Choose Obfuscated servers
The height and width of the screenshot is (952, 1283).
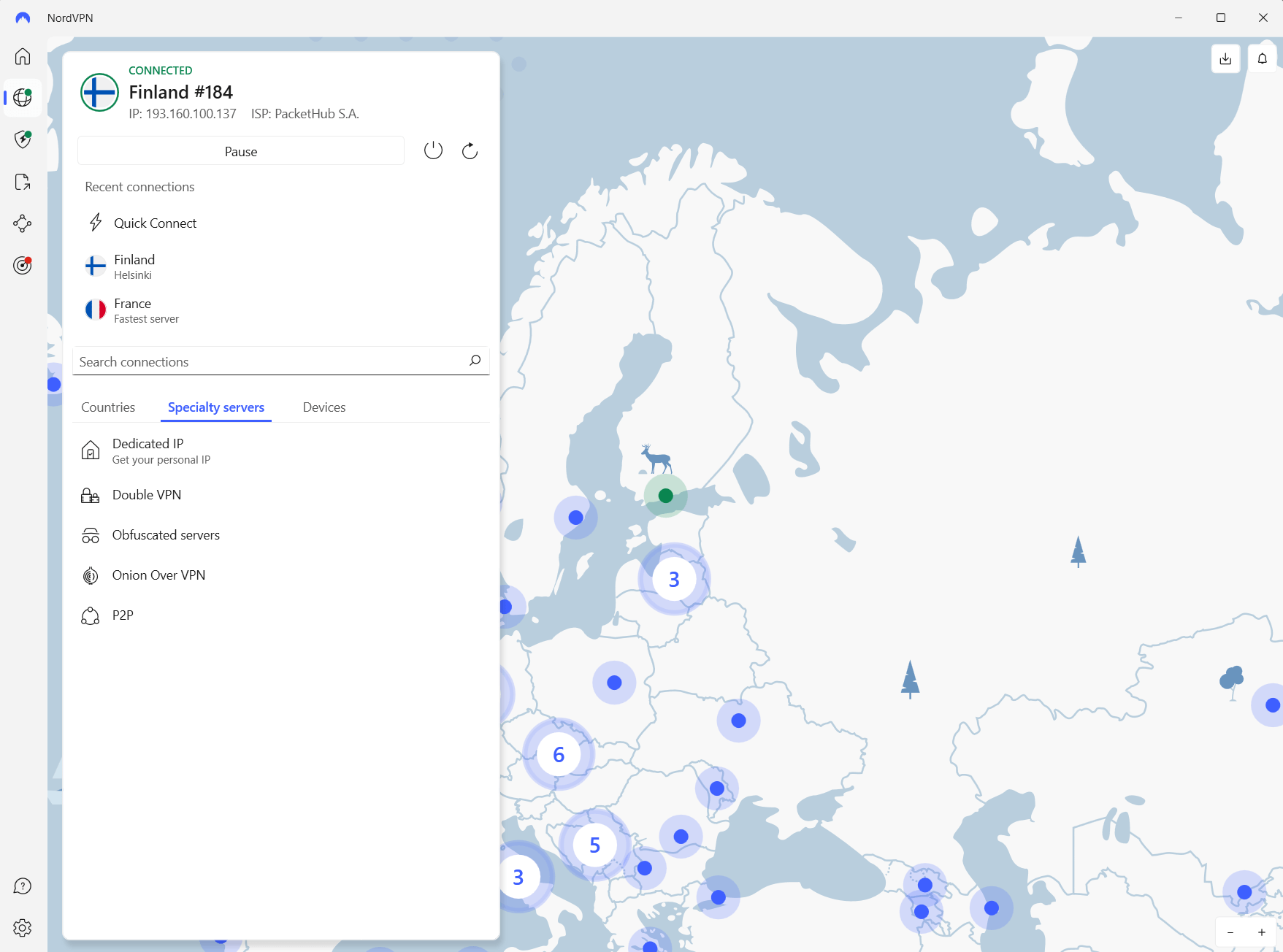tap(280, 535)
